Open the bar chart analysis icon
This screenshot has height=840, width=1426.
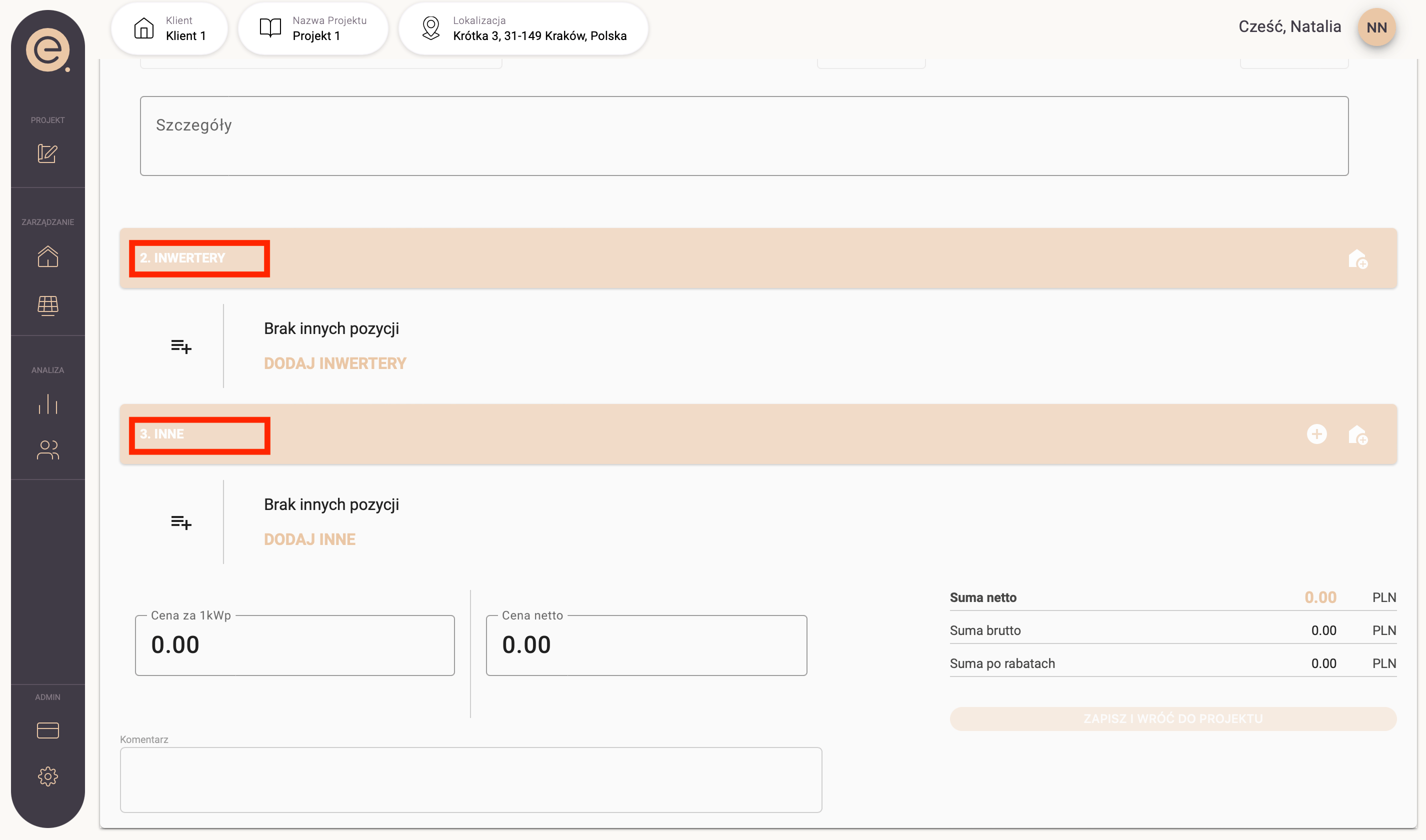click(x=47, y=404)
